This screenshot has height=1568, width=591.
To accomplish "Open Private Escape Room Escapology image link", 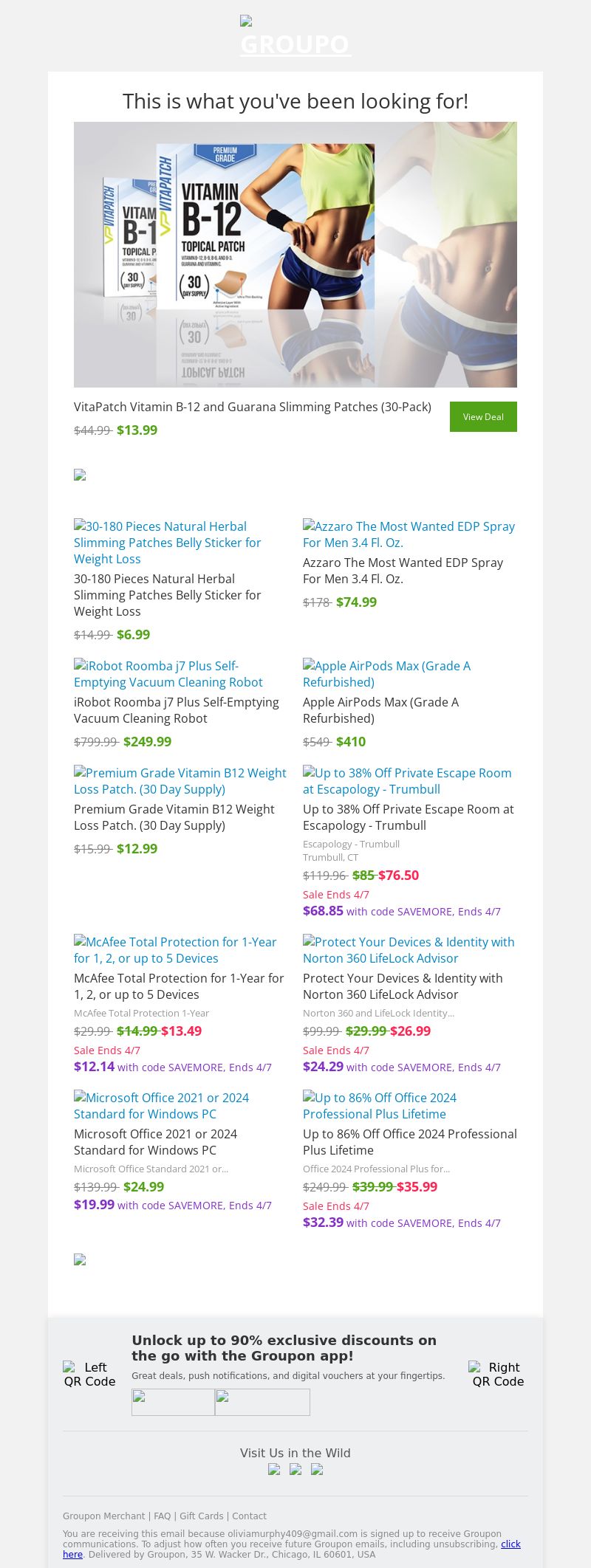I will [x=407, y=781].
